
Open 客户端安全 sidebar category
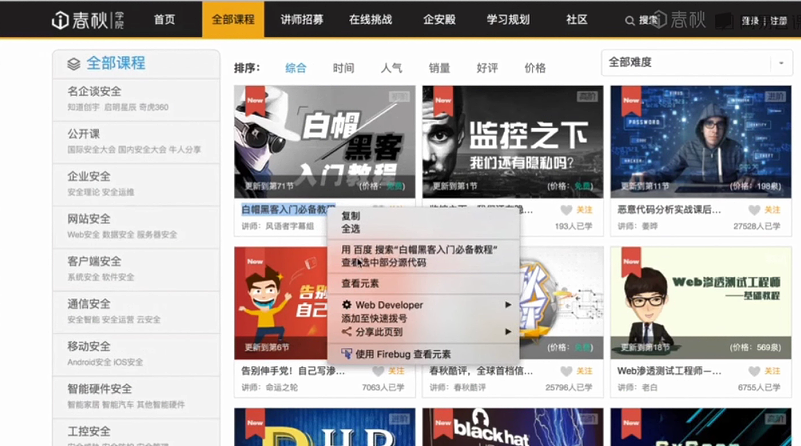coord(95,261)
